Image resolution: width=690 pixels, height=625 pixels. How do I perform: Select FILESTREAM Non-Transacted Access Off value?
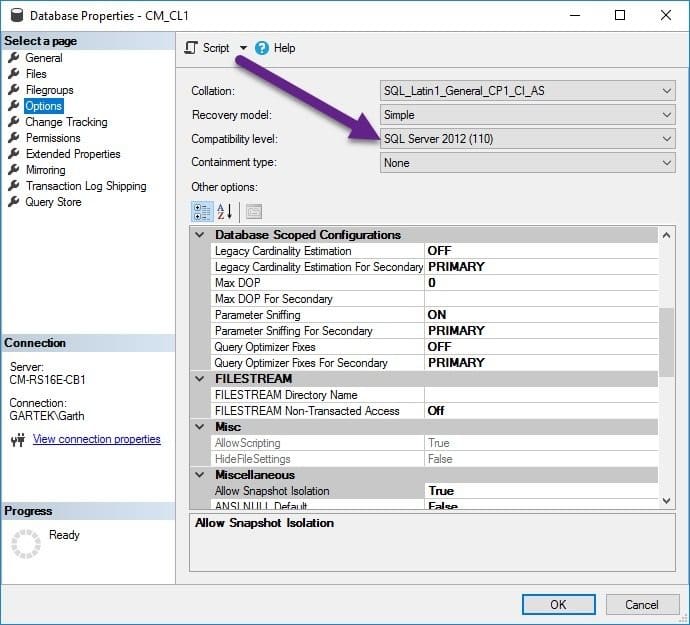click(x=541, y=411)
